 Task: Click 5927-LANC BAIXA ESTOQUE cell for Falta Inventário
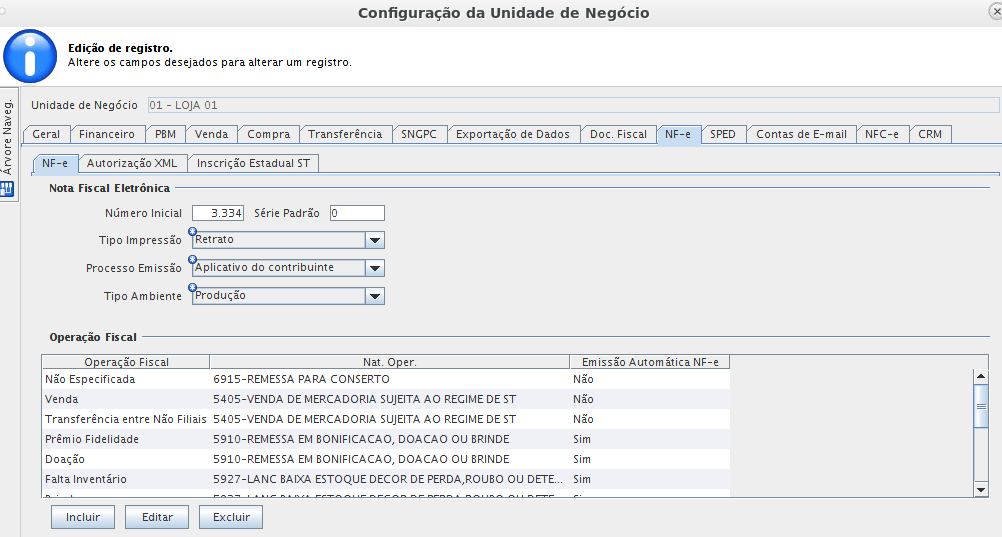coord(388,479)
